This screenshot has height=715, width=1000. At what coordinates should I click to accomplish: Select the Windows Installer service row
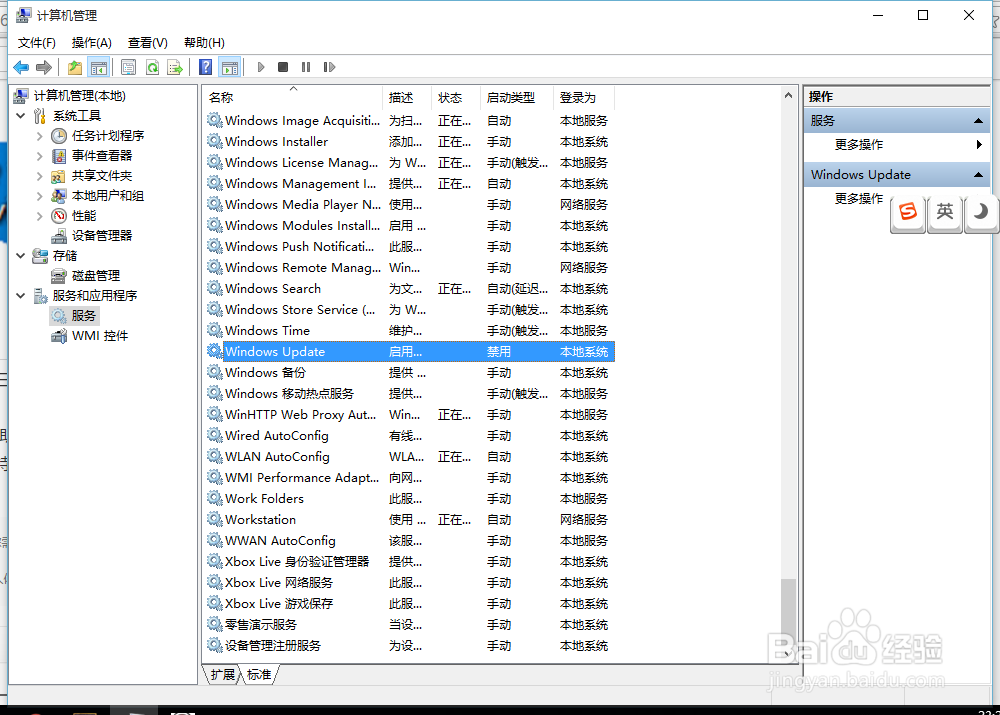(x=409, y=142)
